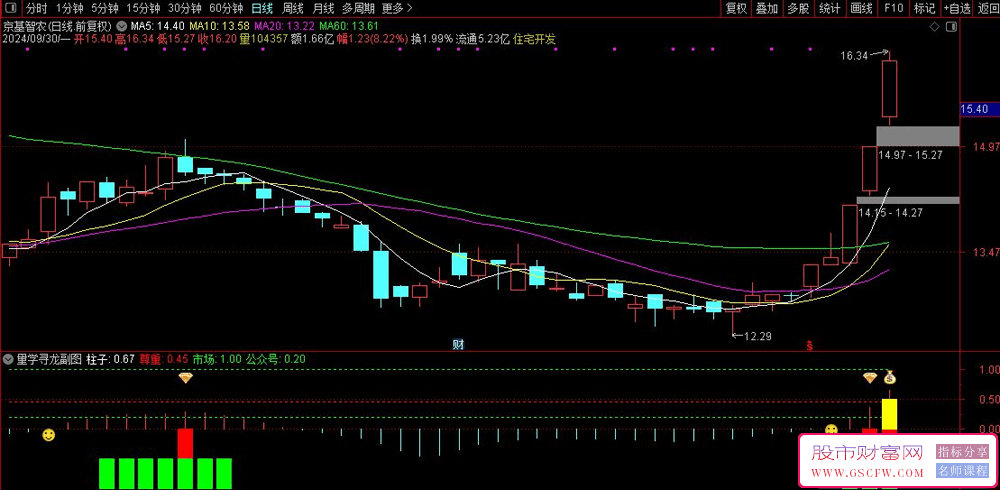Click the red dollar marker under chart
This screenshot has width=1000, height=490.
[809, 346]
